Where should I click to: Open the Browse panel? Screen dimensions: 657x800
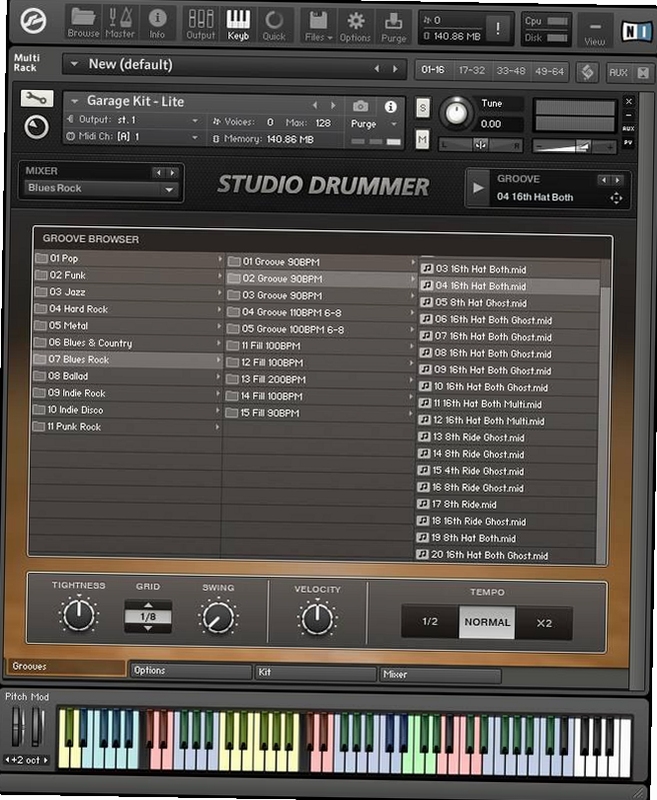pos(84,23)
